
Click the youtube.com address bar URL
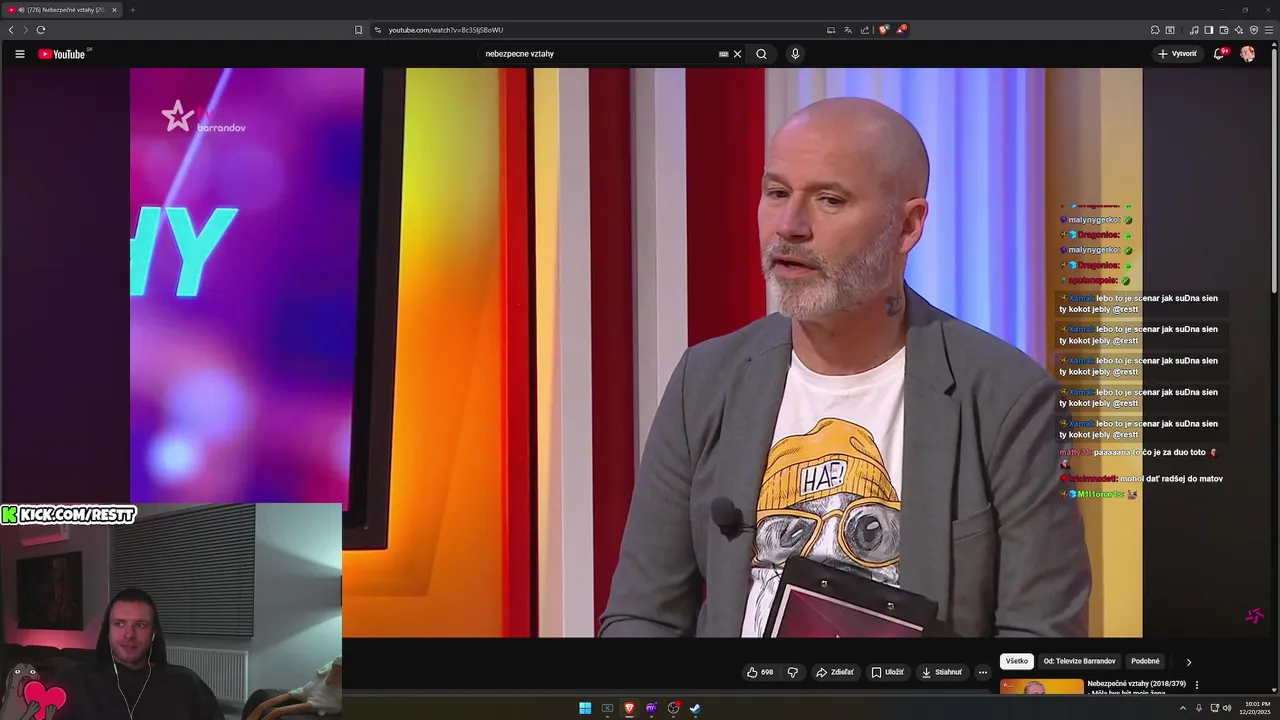point(446,30)
